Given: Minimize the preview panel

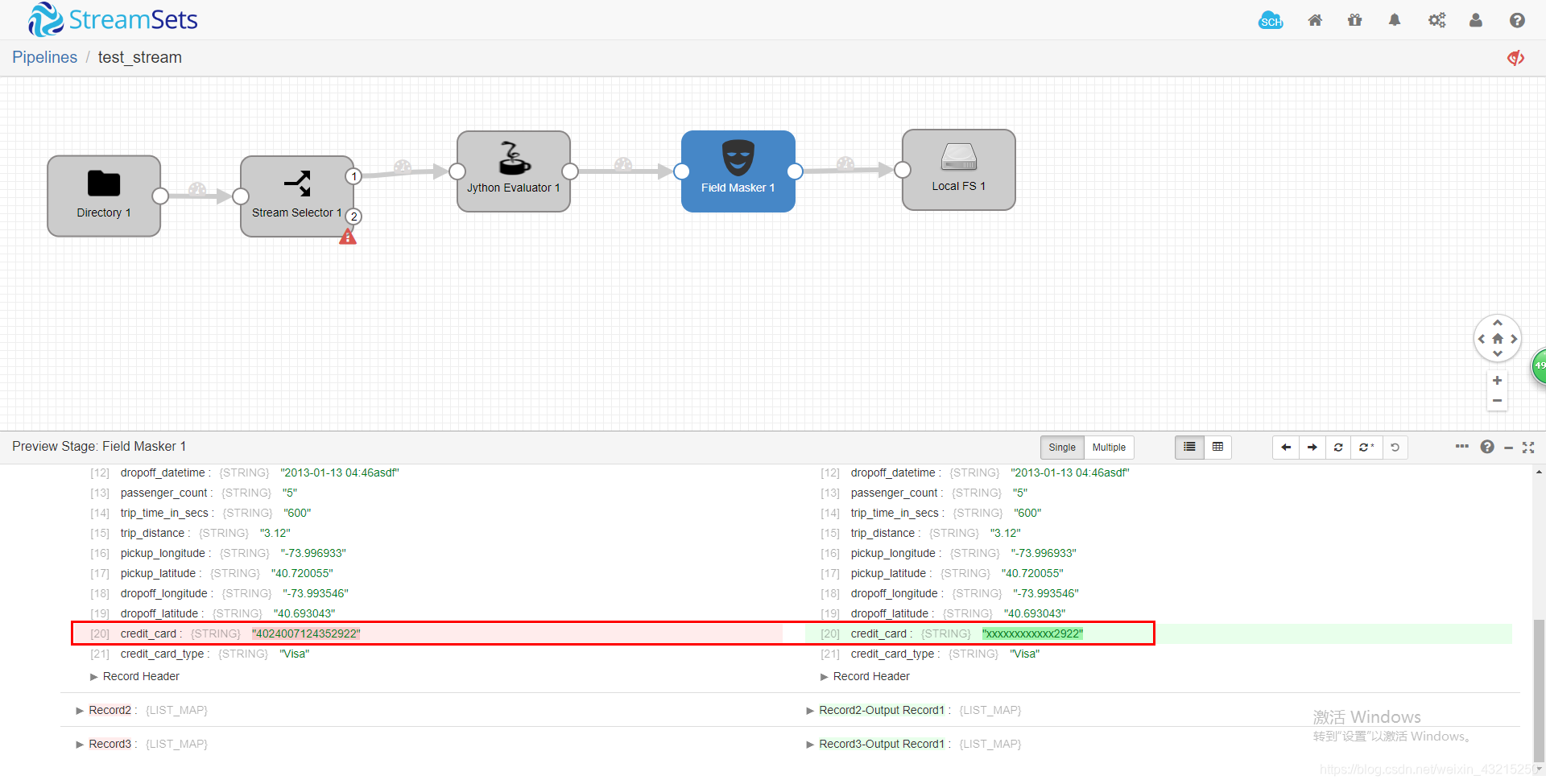Looking at the screenshot, I should (1508, 448).
